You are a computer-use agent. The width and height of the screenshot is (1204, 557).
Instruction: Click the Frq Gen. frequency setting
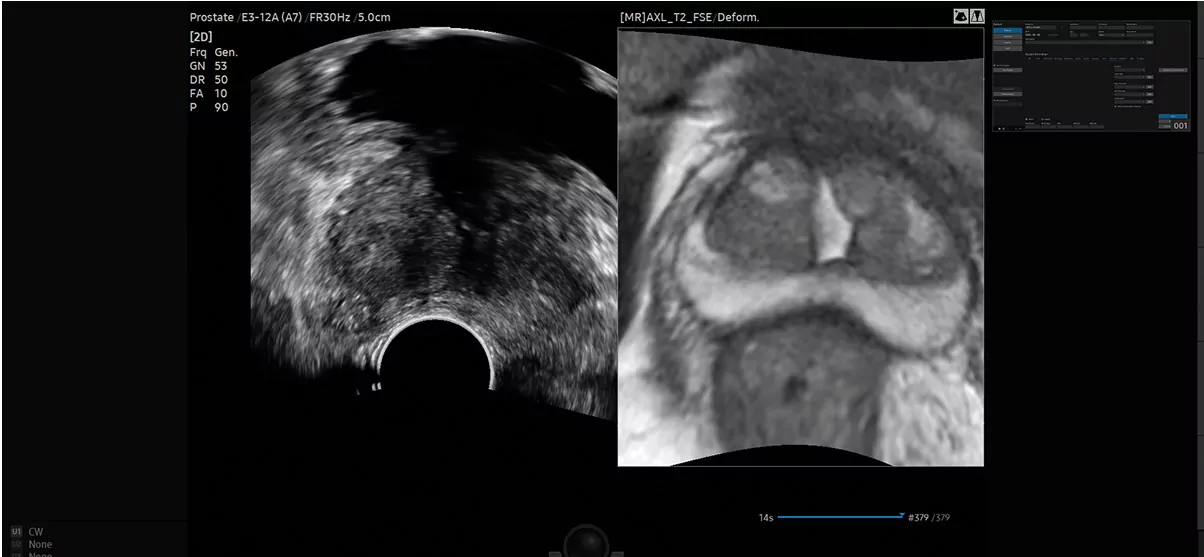[x=213, y=51]
